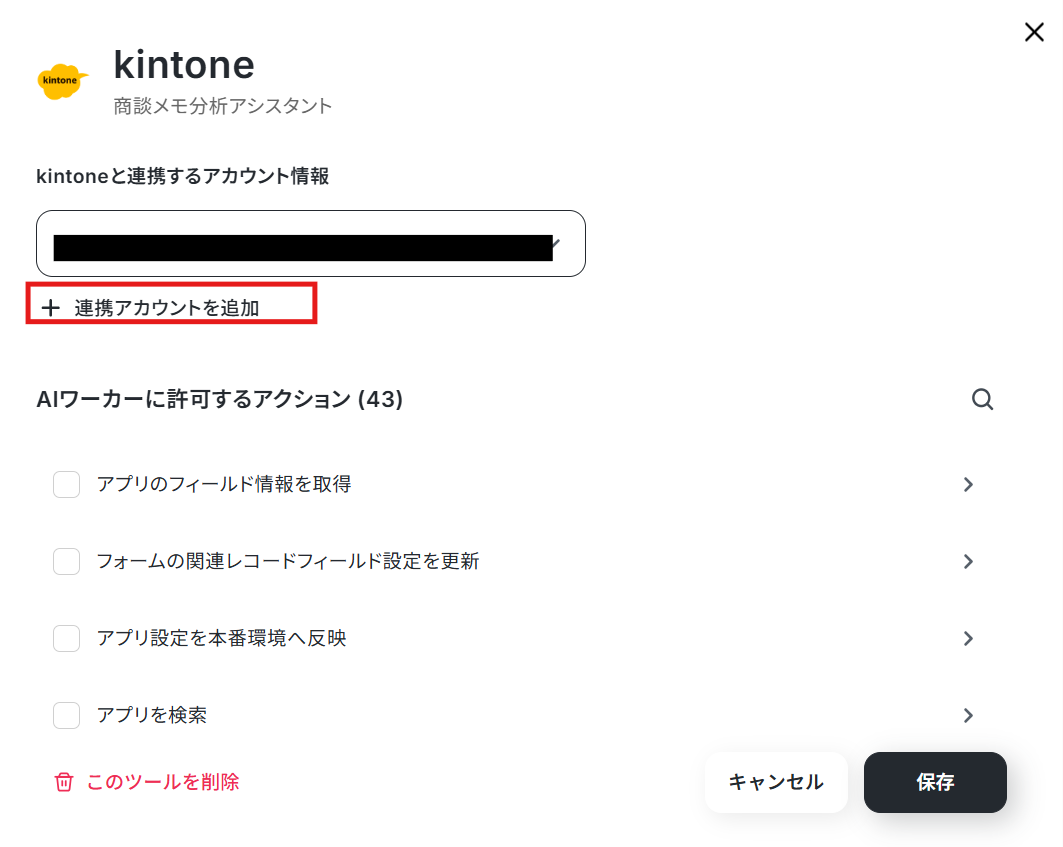1063x847 pixels.
Task: Enable フォームの関連レコードフィールド設定を更新 checkbox
Action: 66,562
